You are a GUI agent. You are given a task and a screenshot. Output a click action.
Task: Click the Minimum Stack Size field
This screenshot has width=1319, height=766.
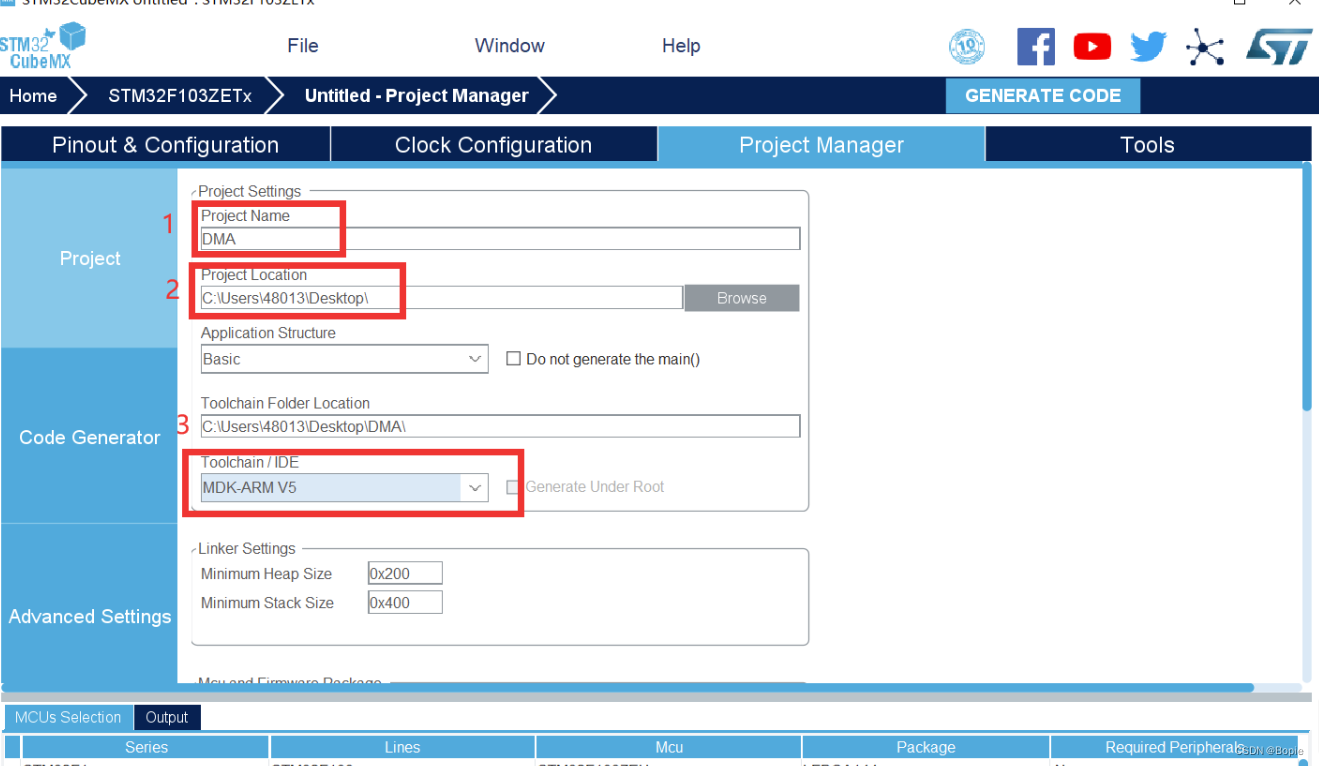pyautogui.click(x=405, y=603)
